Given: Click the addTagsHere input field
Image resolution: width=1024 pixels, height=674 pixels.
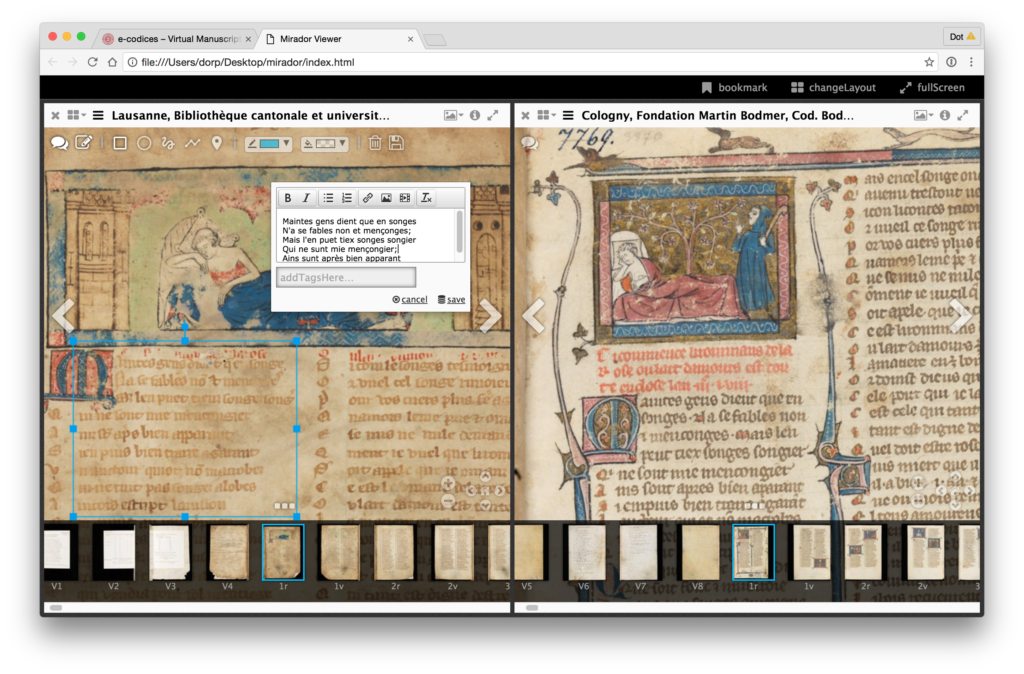Looking at the screenshot, I should [x=346, y=278].
